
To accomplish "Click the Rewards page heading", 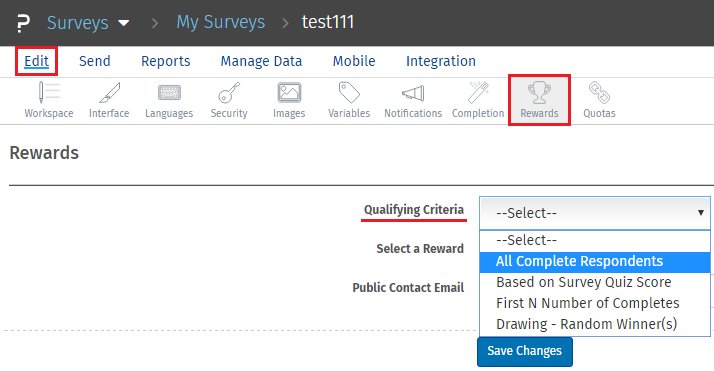I will 44,153.
